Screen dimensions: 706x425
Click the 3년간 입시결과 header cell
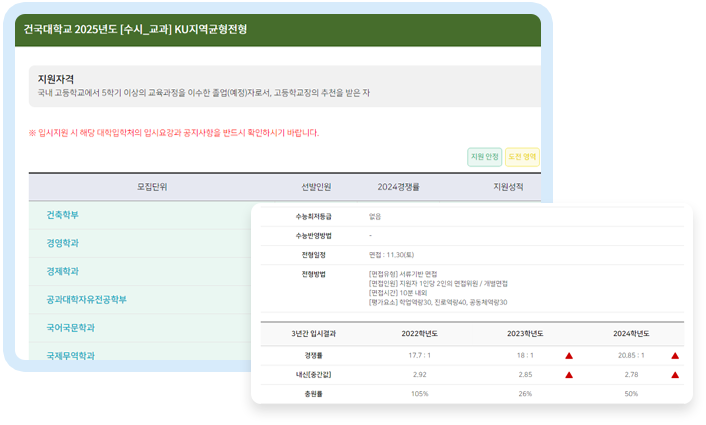[x=313, y=334]
